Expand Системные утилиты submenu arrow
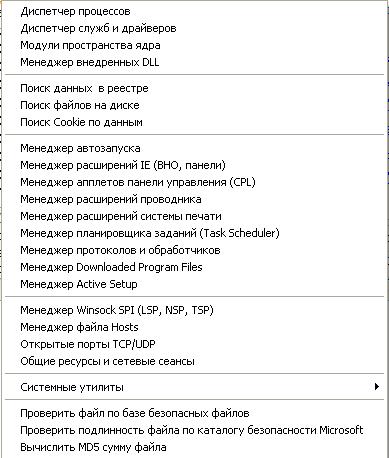Screen dimensions: 389x458 377,387
